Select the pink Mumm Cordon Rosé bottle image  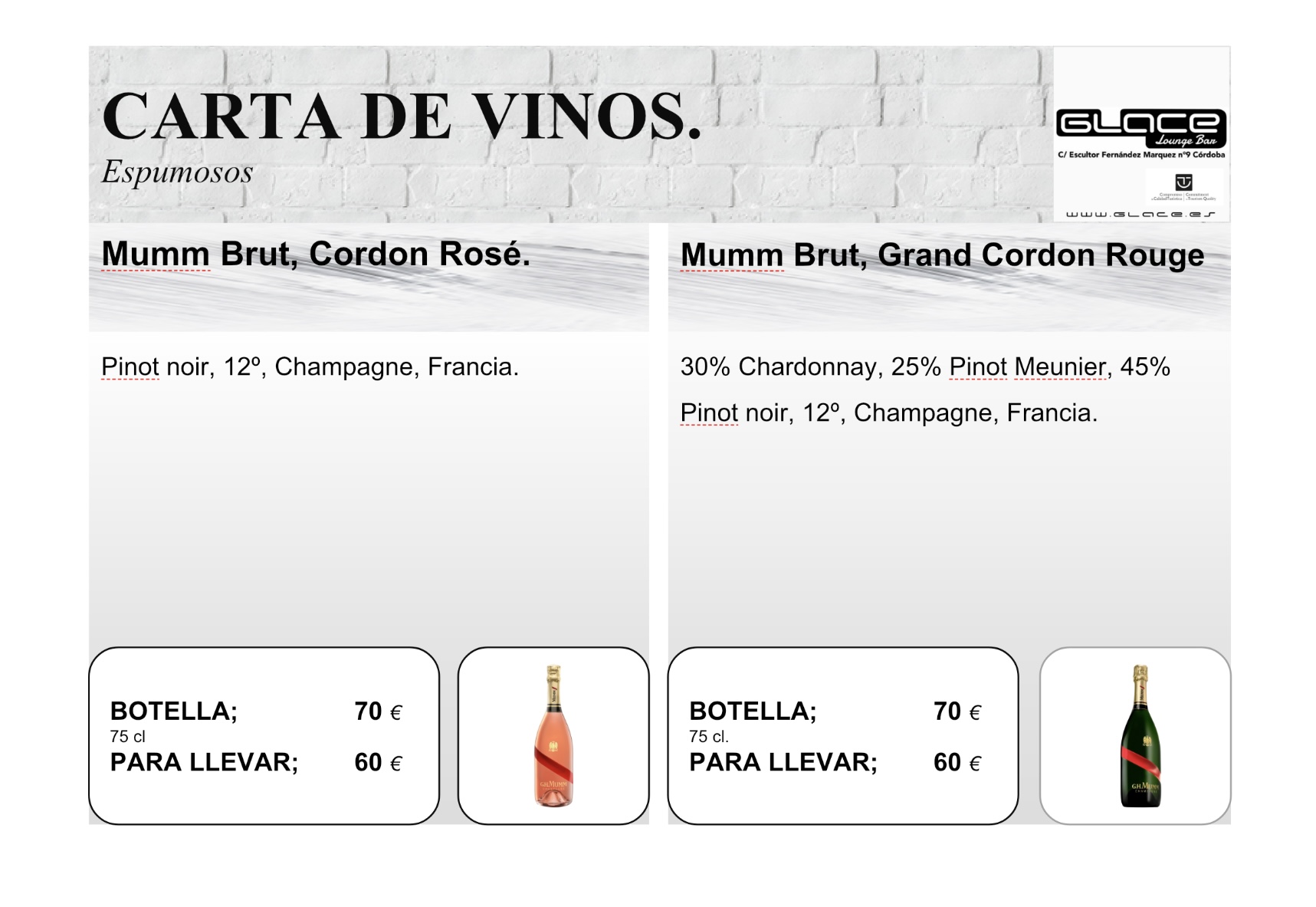click(553, 736)
